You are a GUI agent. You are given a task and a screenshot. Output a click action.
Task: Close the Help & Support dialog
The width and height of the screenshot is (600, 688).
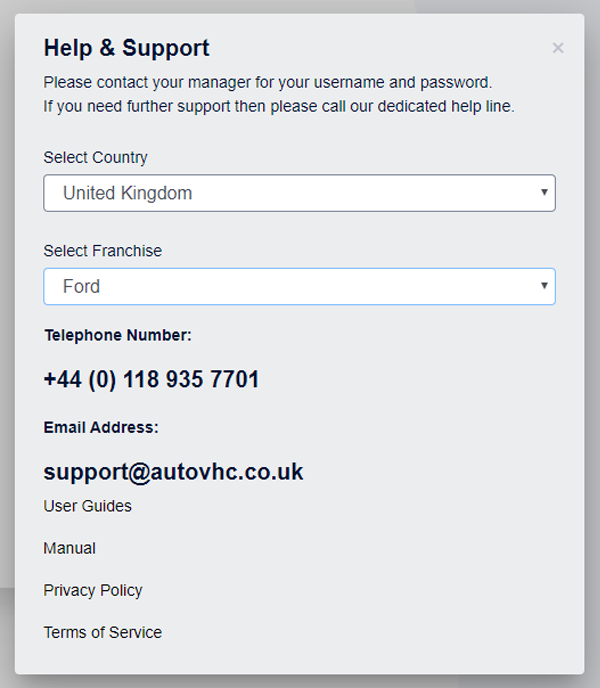(x=558, y=48)
